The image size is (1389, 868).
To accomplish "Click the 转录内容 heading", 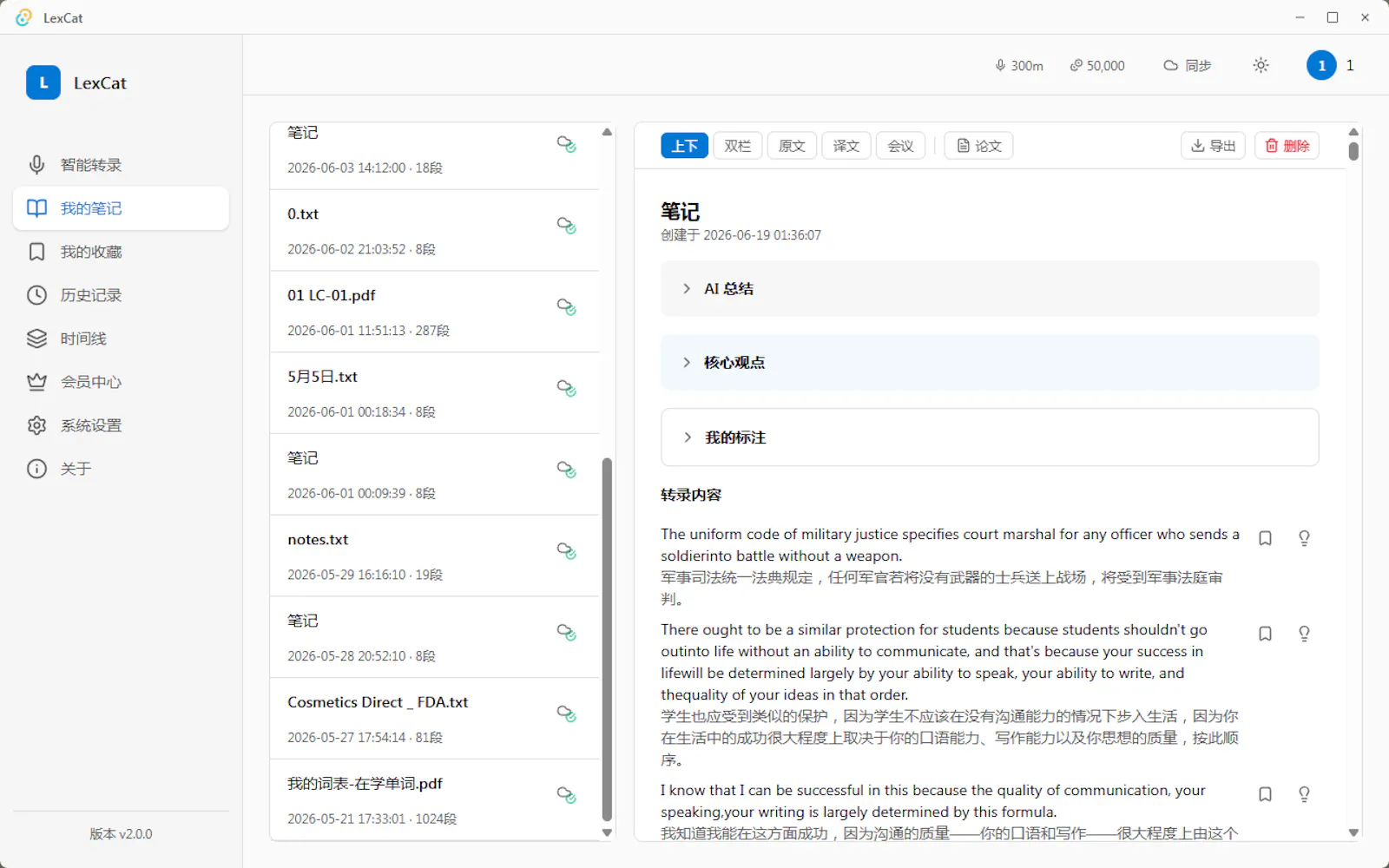I will [x=691, y=495].
